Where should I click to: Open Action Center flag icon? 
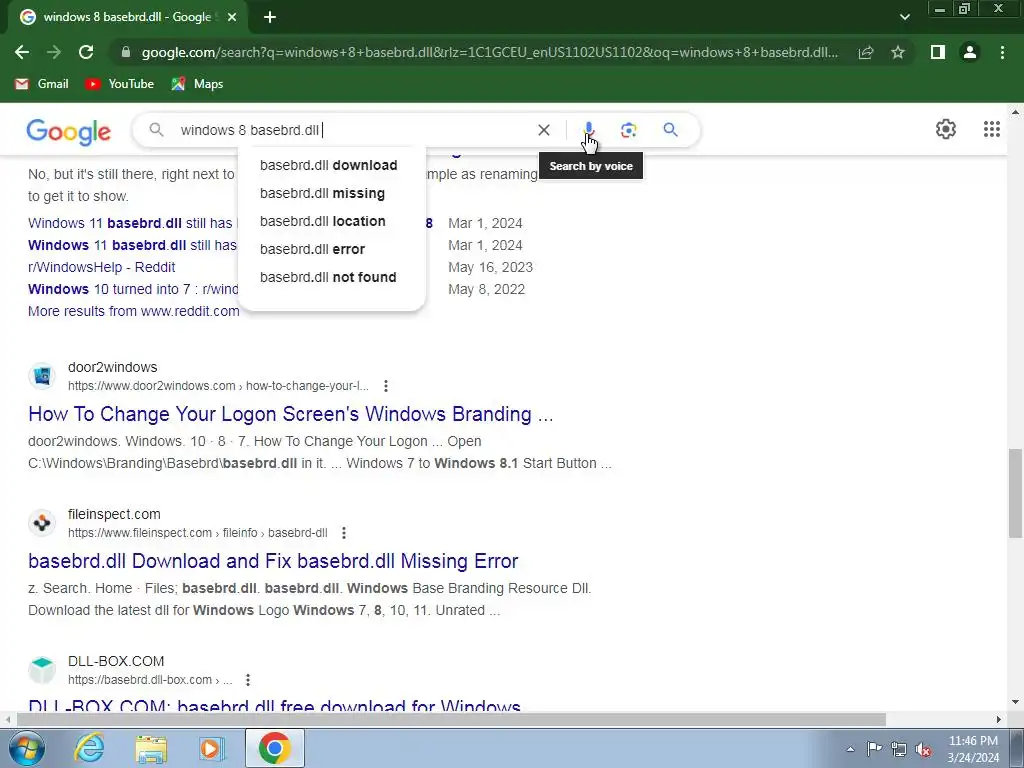coord(874,749)
